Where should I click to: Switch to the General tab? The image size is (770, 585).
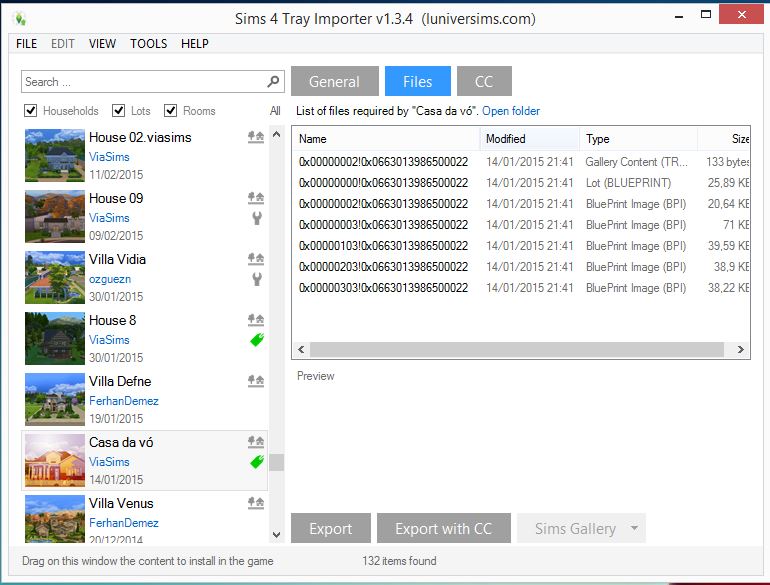point(334,81)
